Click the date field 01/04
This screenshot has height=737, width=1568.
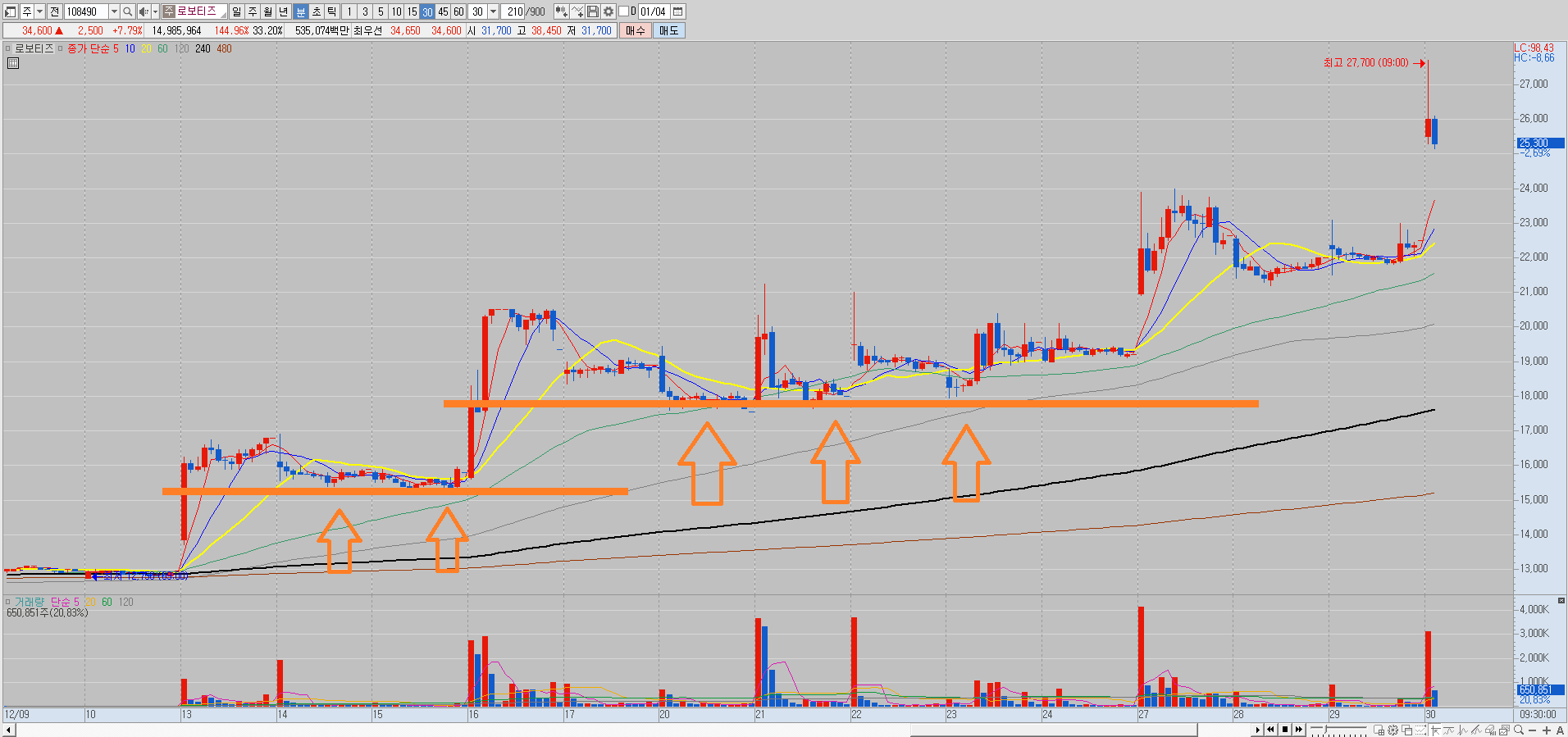(653, 11)
